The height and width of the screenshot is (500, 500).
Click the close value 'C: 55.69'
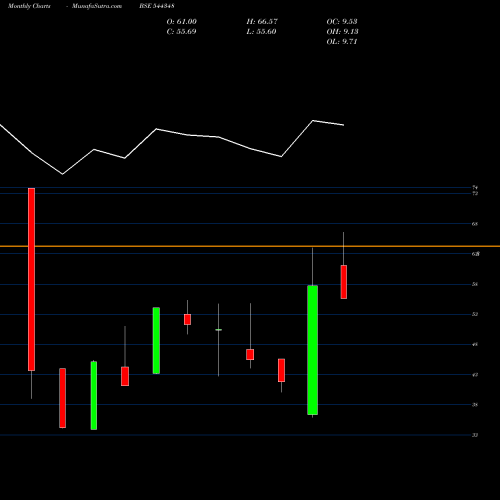181,32
